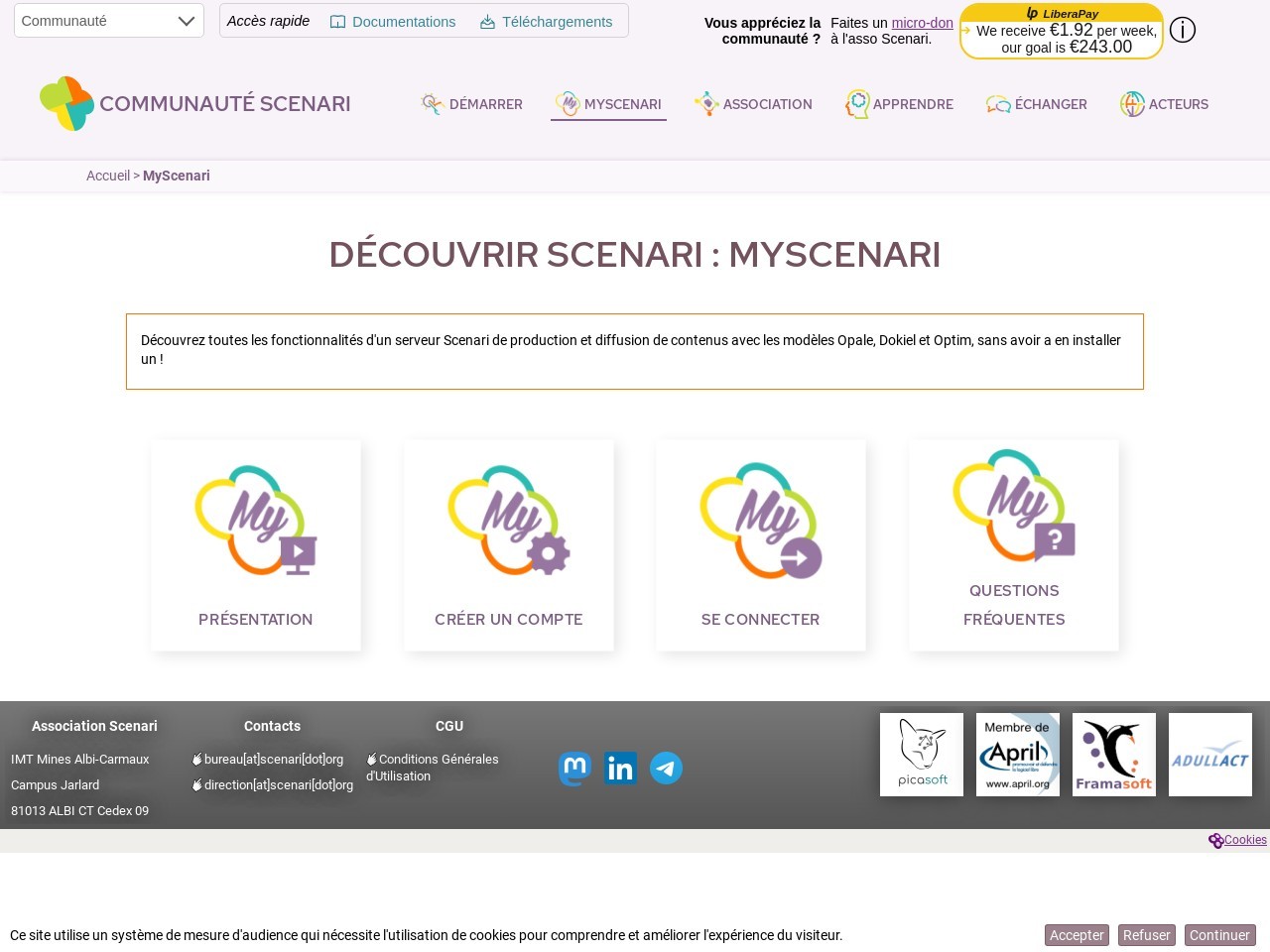Viewport: 1270px width, 952px height.
Task: Open the Cookies settings link
Action: pos(1245,840)
